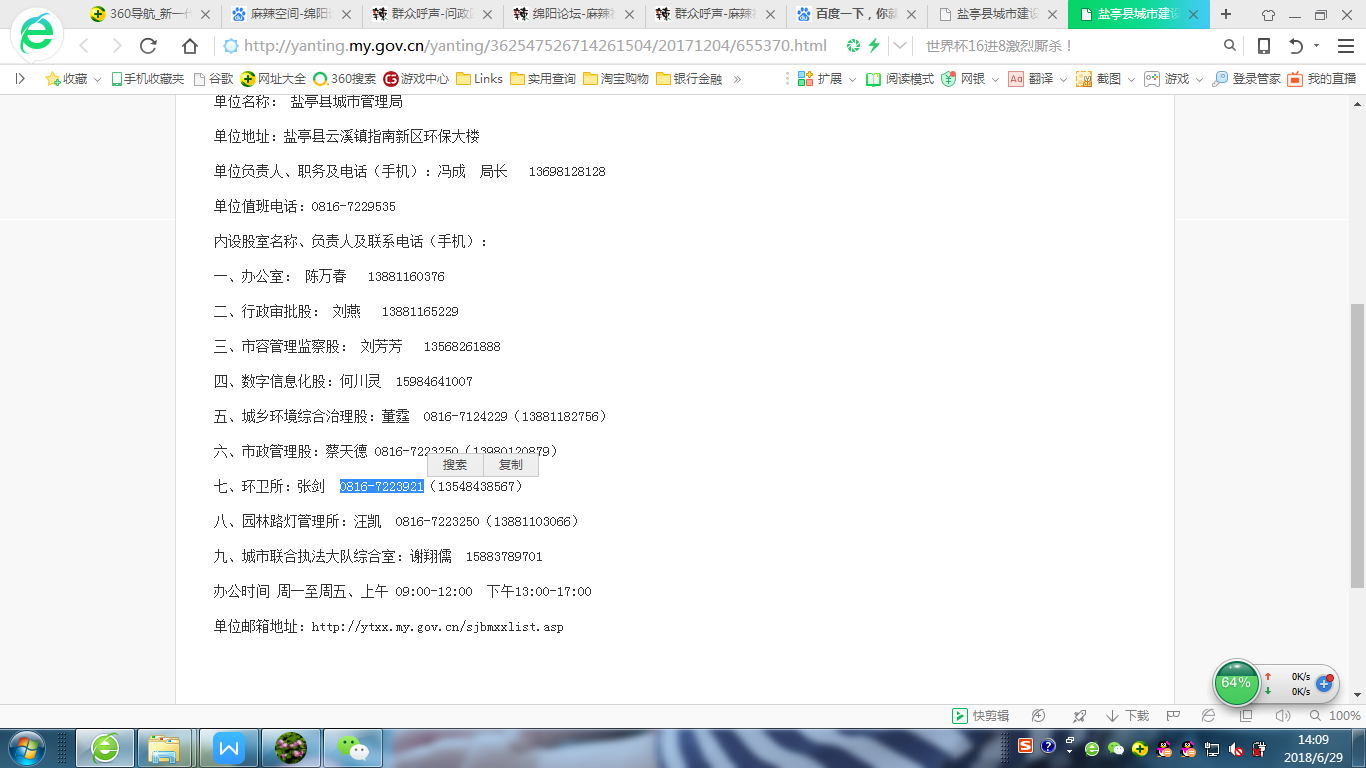Viewport: 1366px width, 768px height.
Task: Click the 搜索 search popup button
Action: pyautogui.click(x=455, y=465)
